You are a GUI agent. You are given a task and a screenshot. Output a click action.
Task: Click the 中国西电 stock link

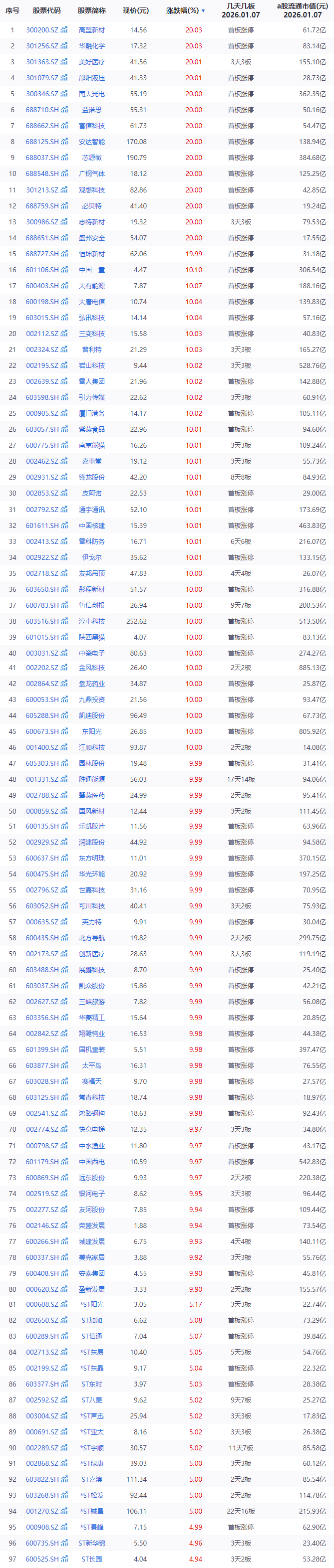[91, 1161]
